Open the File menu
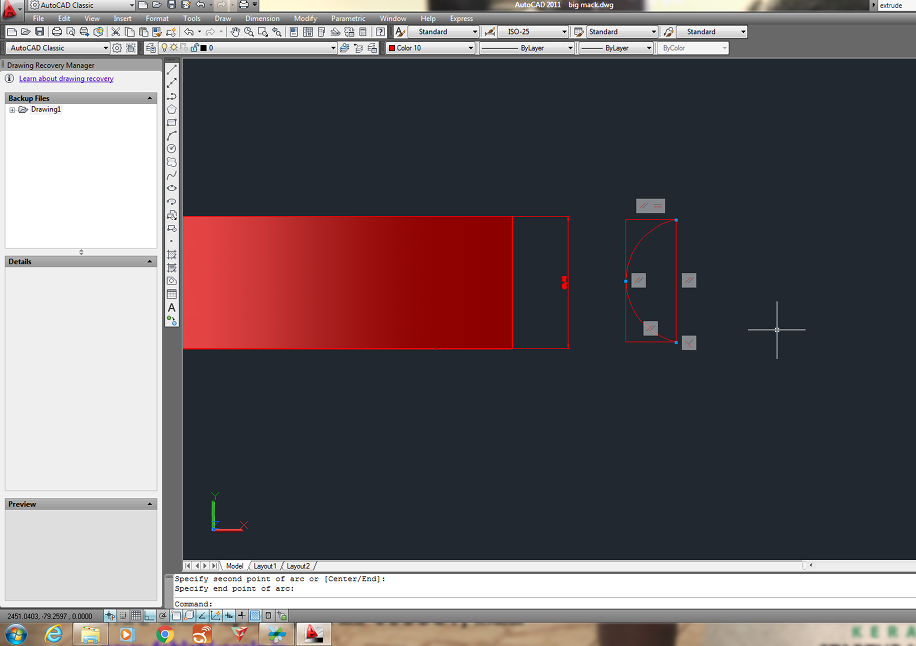 pos(39,18)
